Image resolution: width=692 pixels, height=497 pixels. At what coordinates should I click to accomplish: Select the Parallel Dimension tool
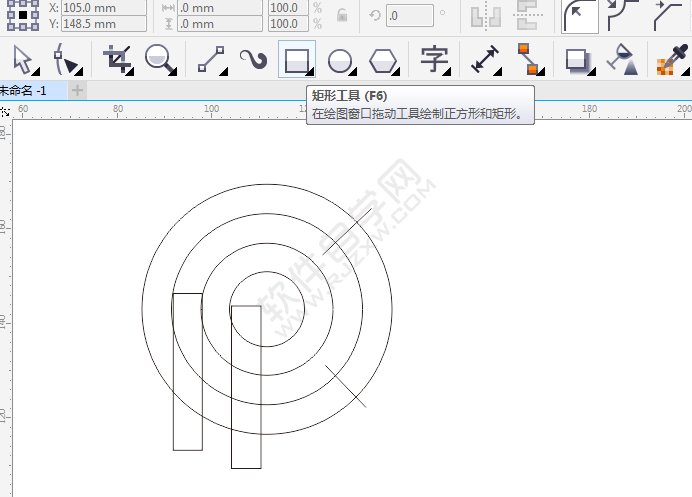tap(485, 61)
